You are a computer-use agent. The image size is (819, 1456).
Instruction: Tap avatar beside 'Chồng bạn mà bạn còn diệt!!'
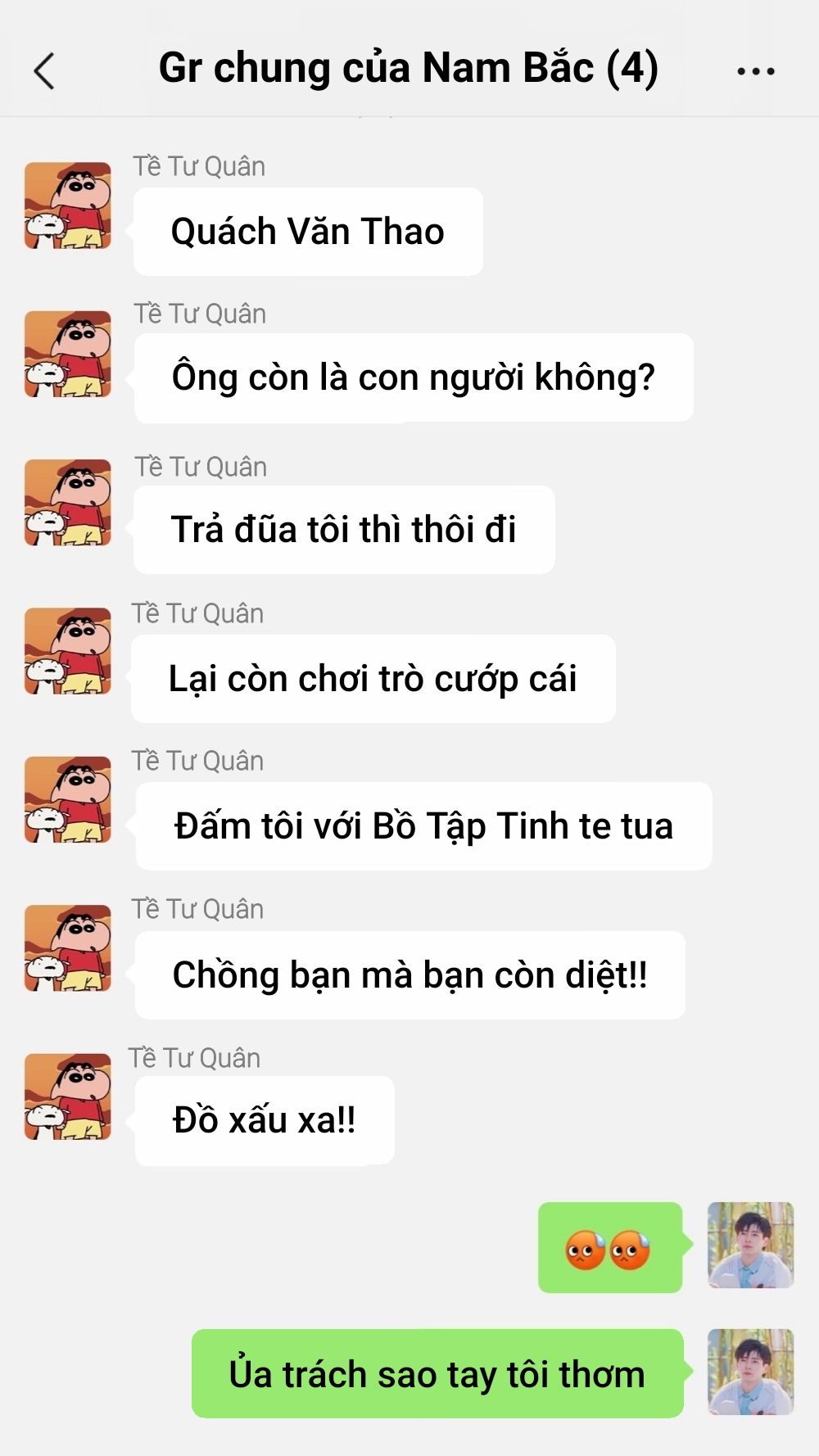[x=68, y=948]
